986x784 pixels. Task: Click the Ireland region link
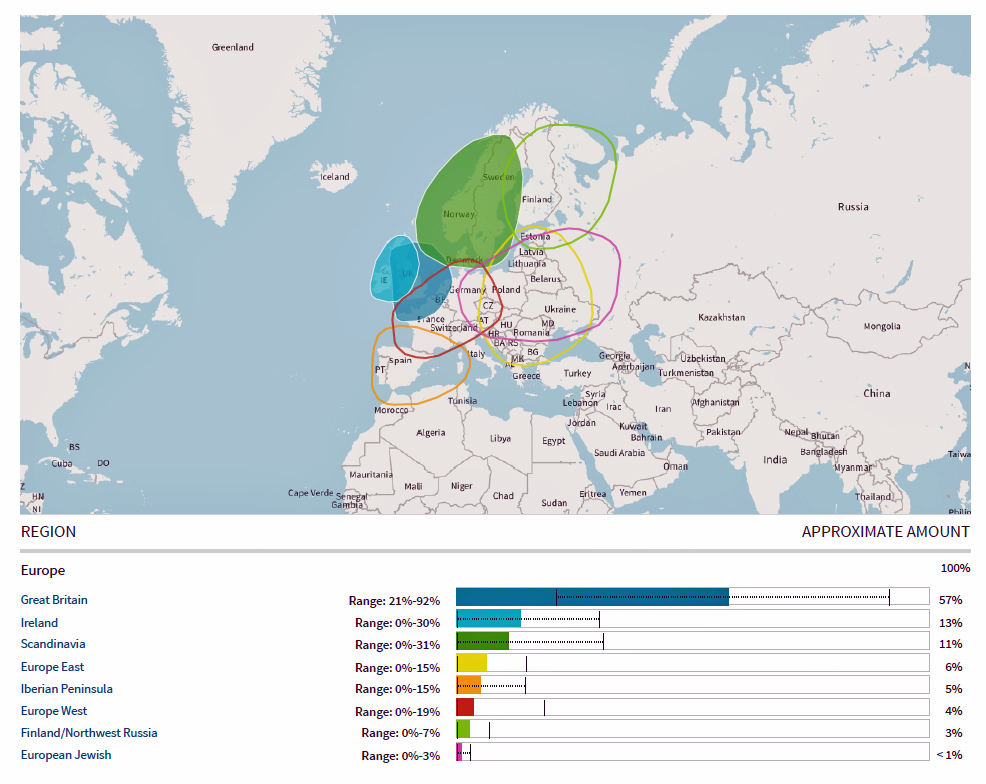tap(40, 623)
